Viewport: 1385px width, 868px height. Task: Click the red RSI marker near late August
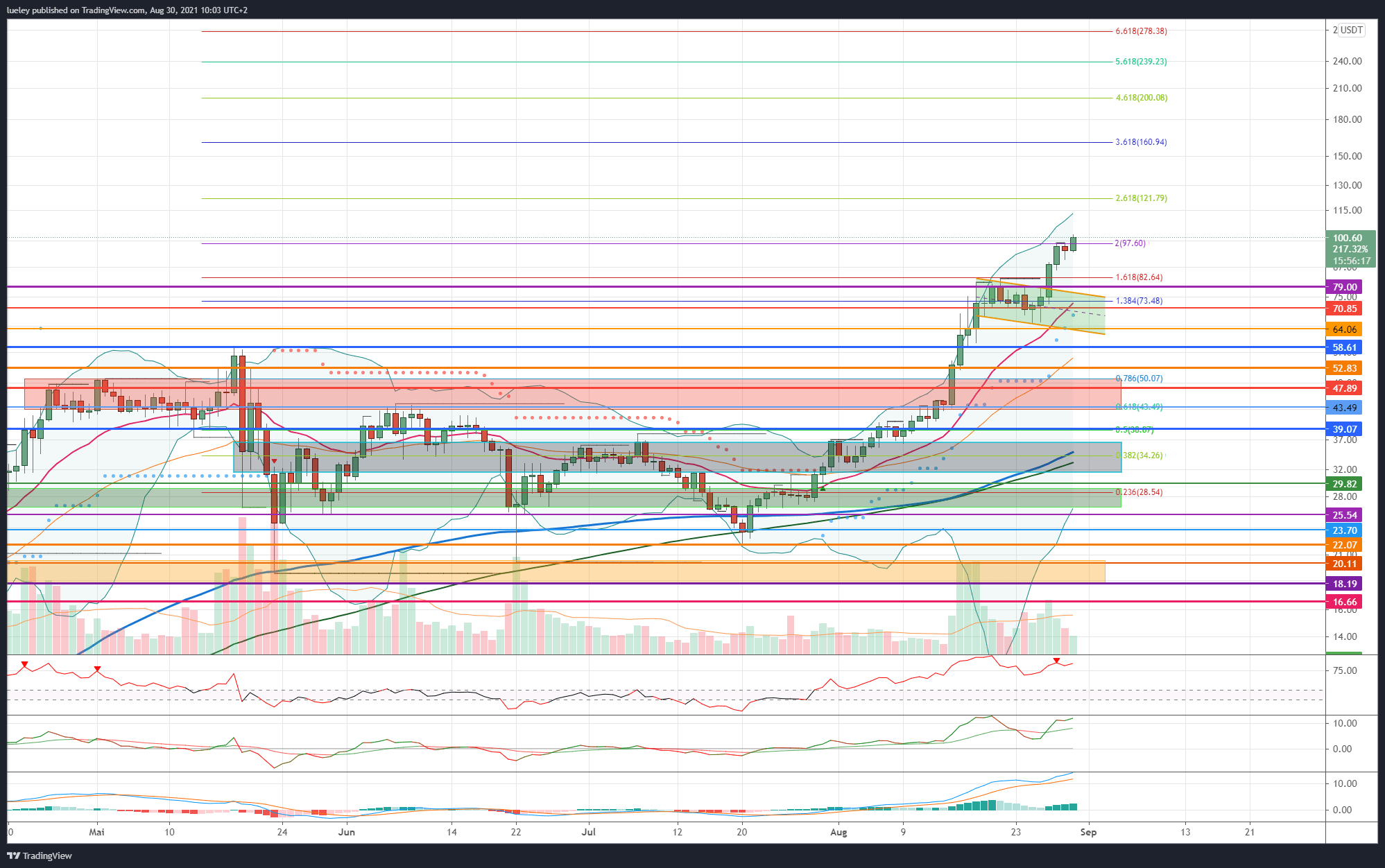[1056, 661]
